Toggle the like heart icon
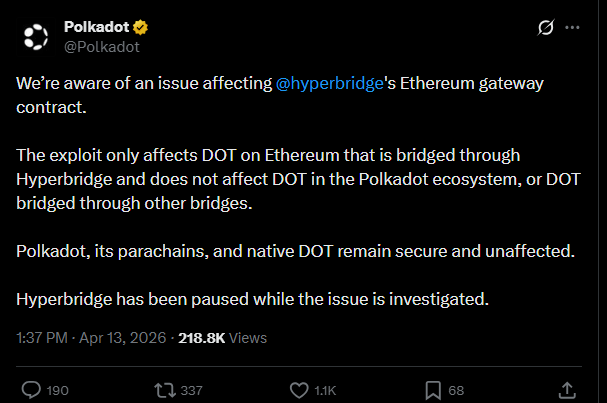Image resolution: width=607 pixels, height=403 pixels. (x=297, y=389)
